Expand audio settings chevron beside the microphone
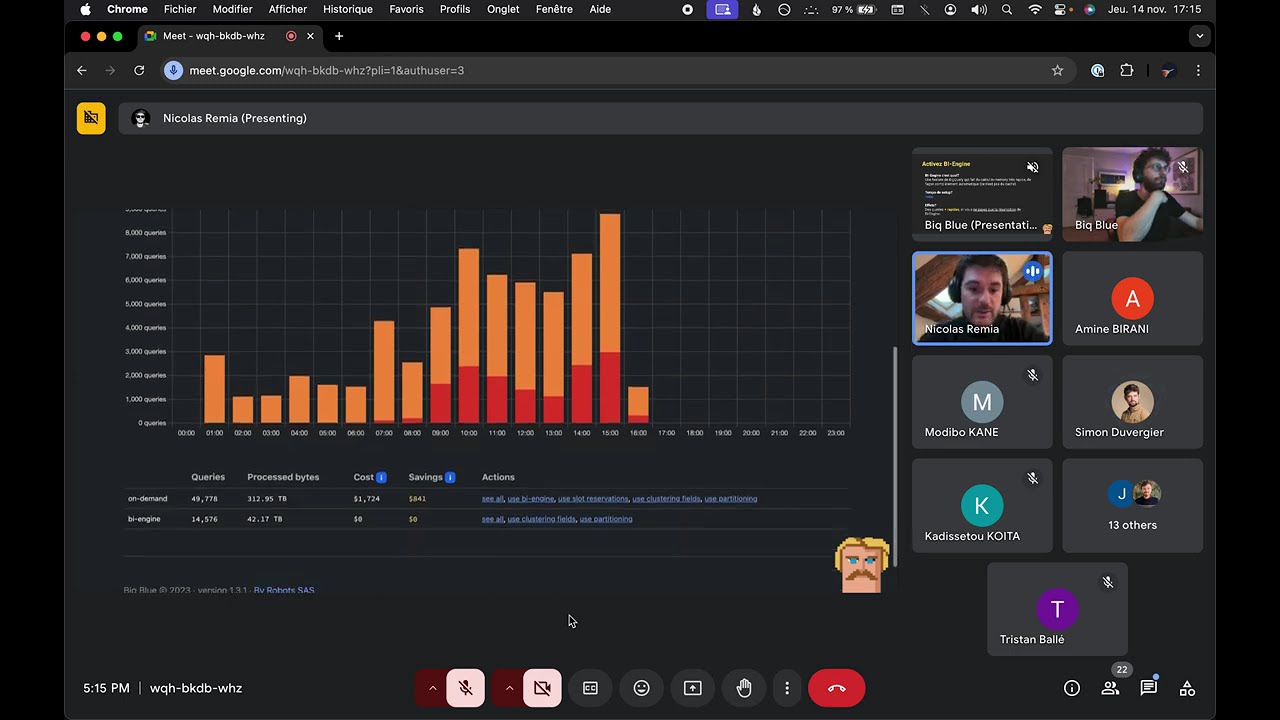Viewport: 1280px width, 720px height. tap(432, 688)
